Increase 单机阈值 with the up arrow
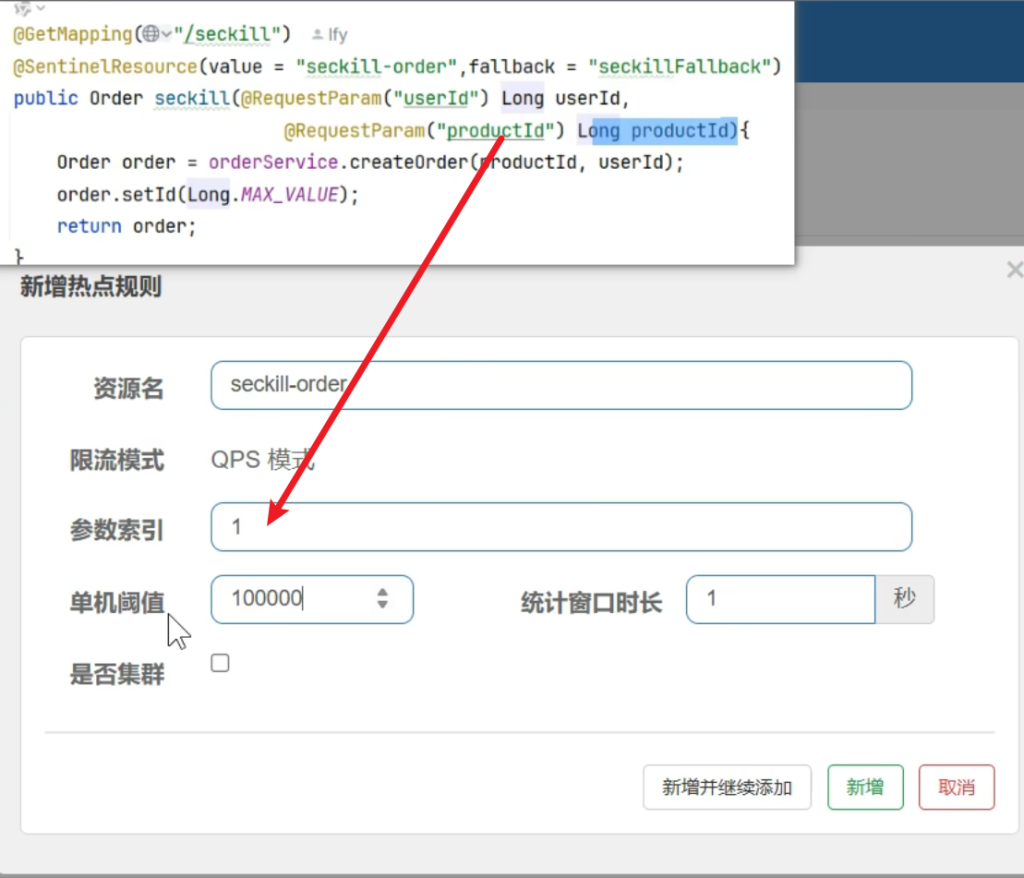 382,592
